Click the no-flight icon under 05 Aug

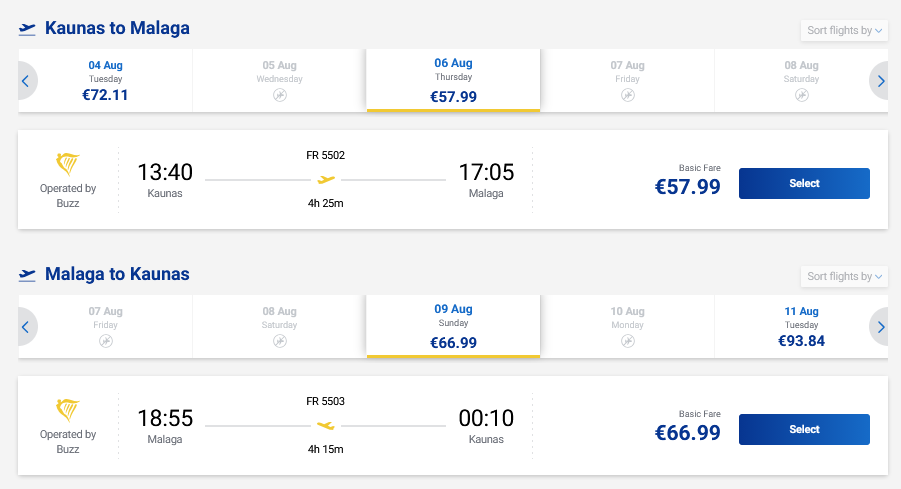pyautogui.click(x=279, y=95)
